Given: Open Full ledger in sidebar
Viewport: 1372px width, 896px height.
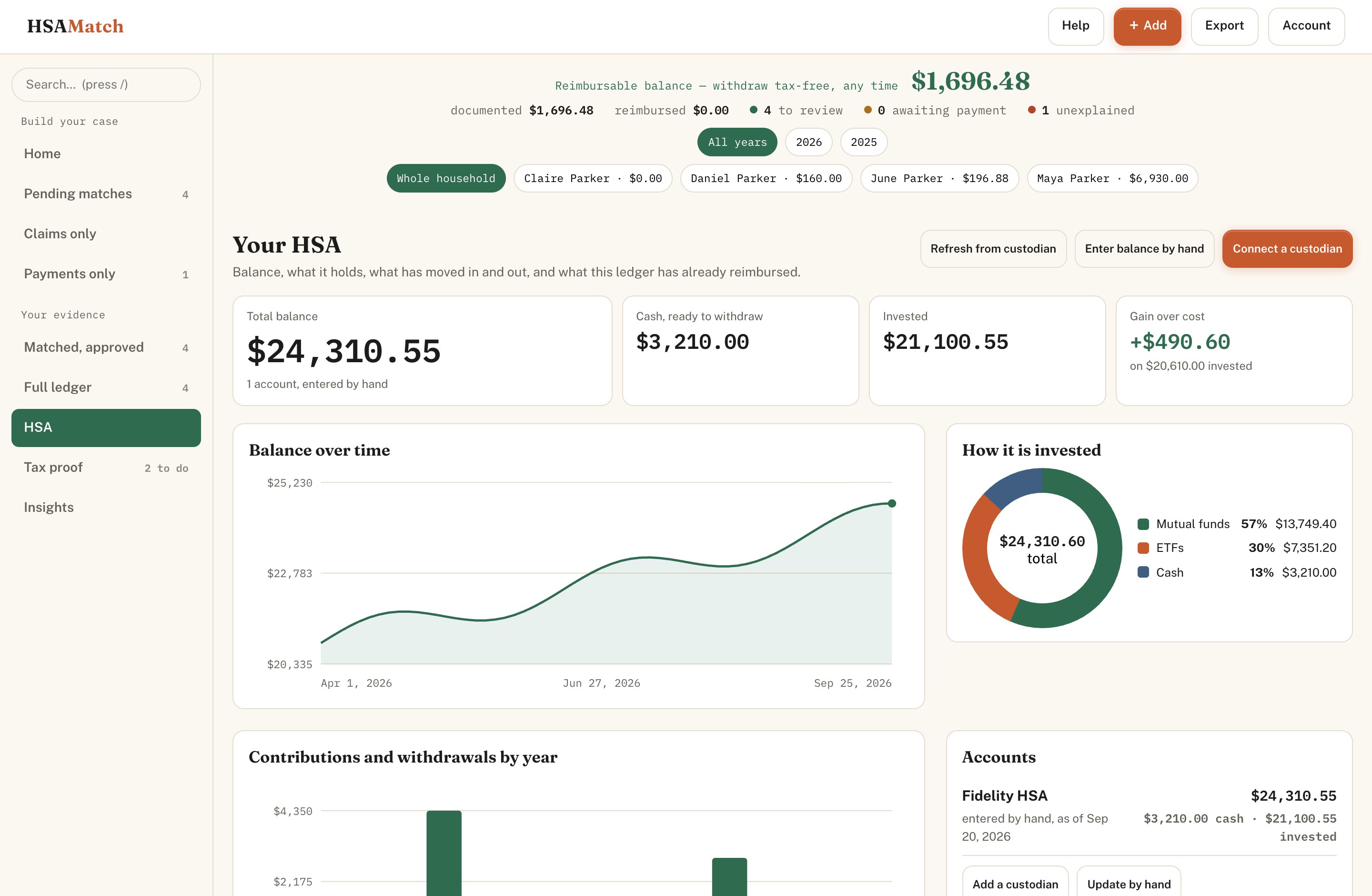Looking at the screenshot, I should (x=106, y=387).
